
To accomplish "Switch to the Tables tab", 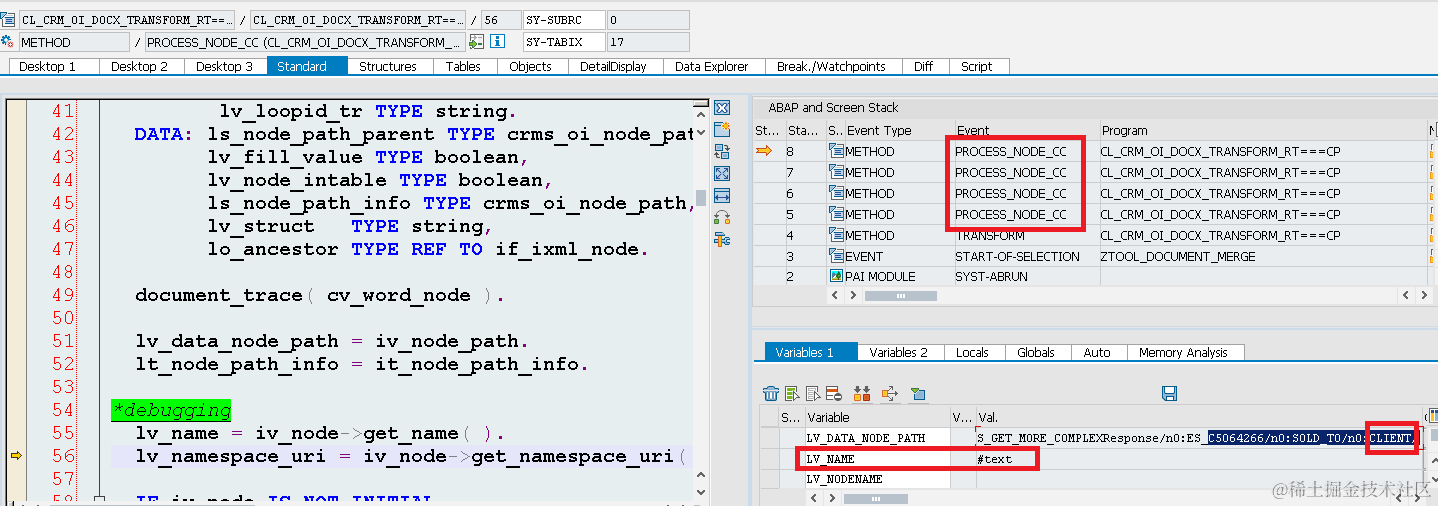I will tap(463, 66).
